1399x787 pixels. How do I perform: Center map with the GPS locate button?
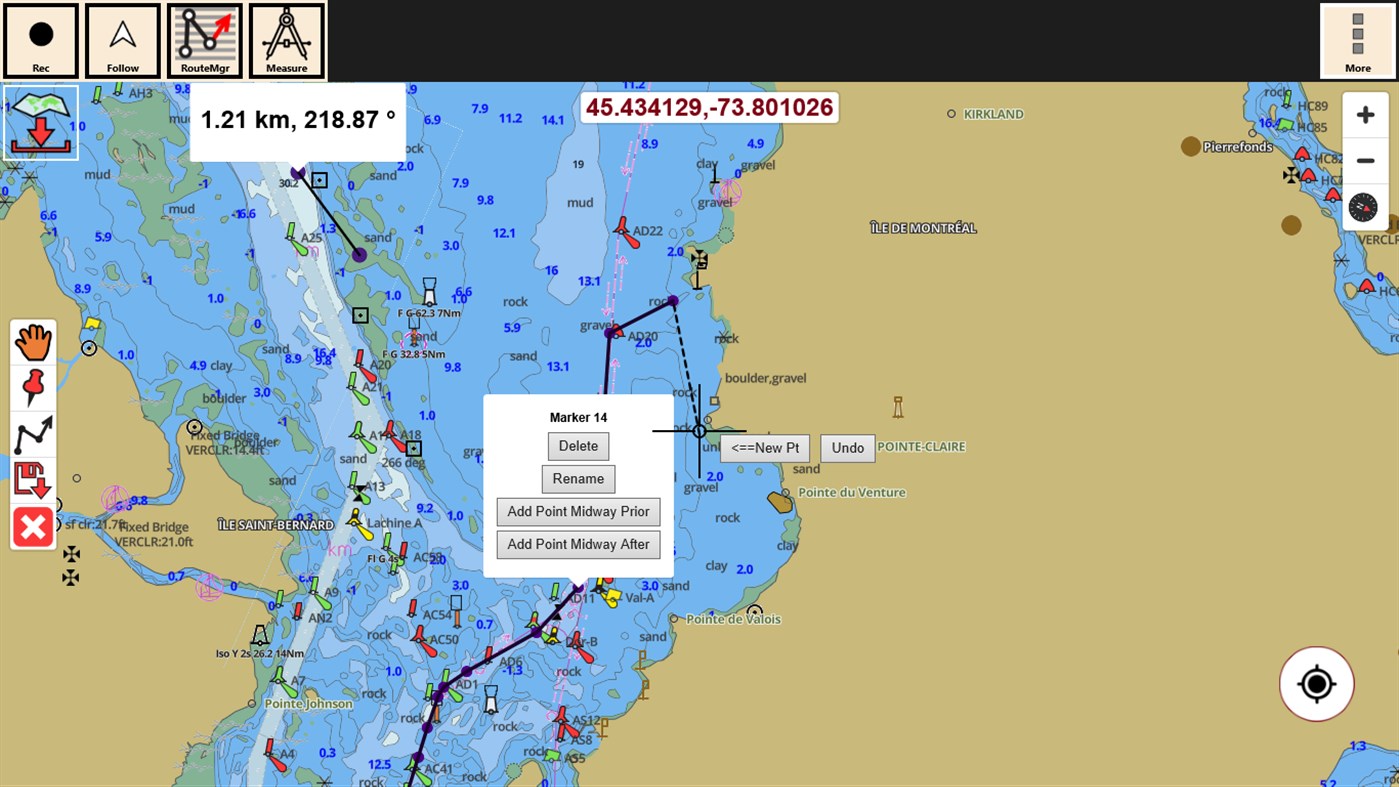(1316, 683)
